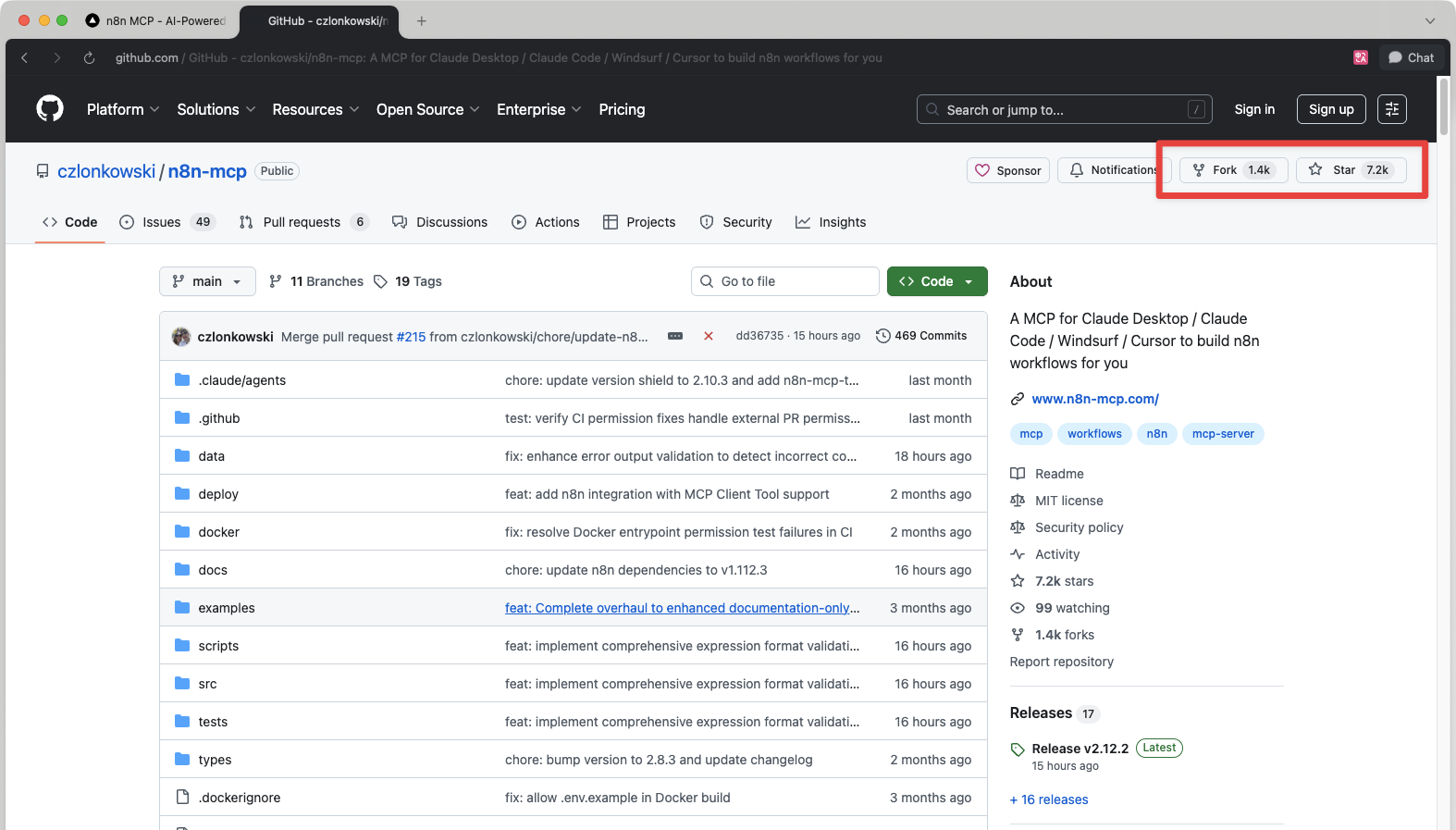The image size is (1456, 830).
Task: Expand the Solutions menu
Action: pyautogui.click(x=216, y=109)
